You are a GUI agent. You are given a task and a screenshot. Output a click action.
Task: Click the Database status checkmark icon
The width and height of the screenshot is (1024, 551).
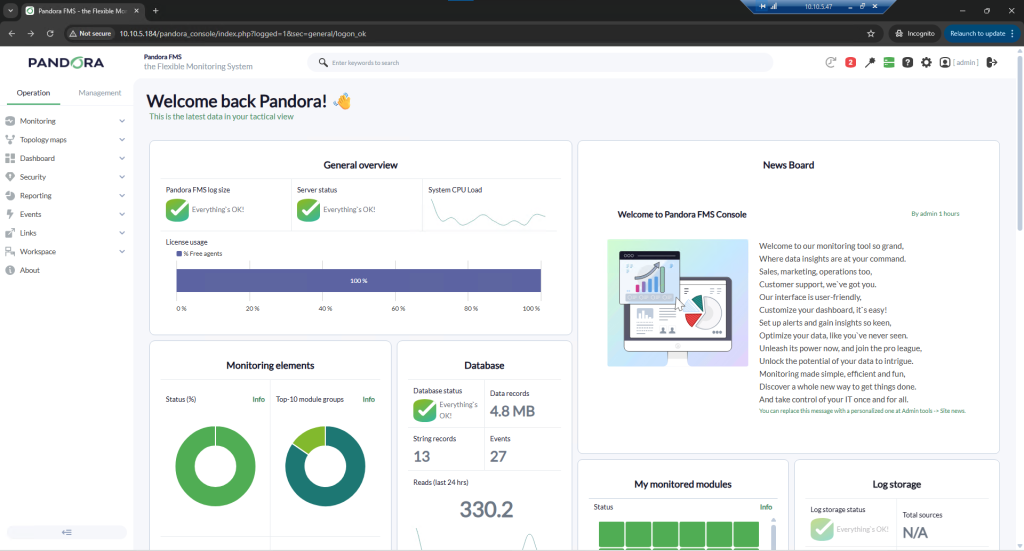coord(424,410)
